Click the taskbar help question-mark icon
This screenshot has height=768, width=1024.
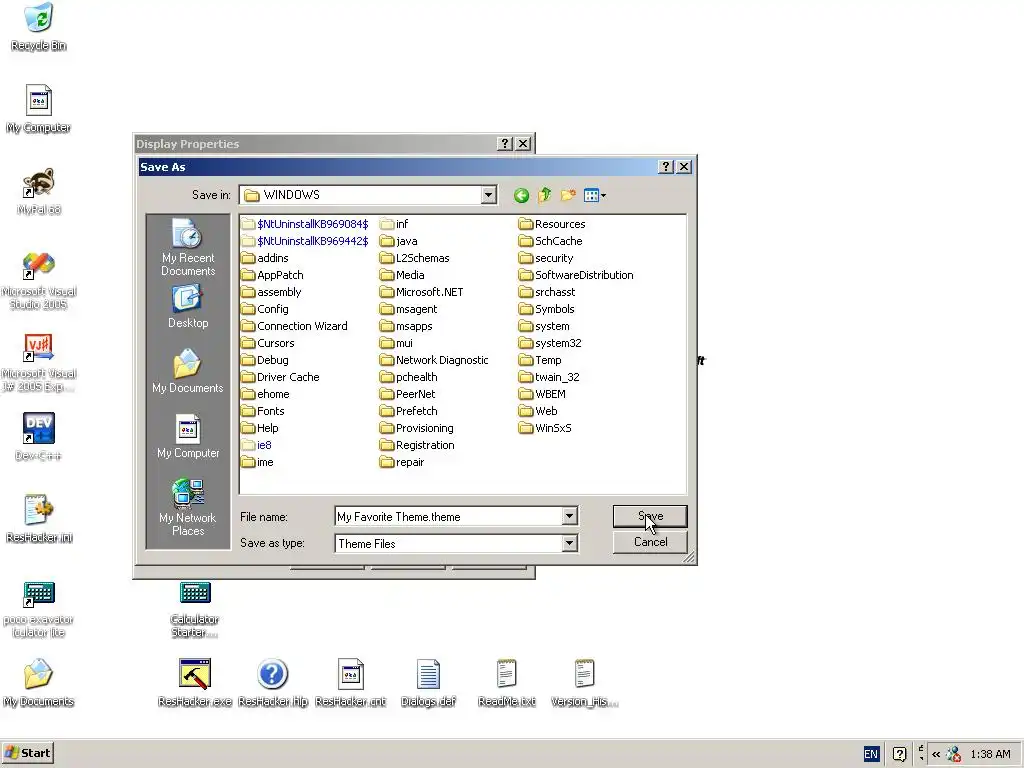coord(899,754)
